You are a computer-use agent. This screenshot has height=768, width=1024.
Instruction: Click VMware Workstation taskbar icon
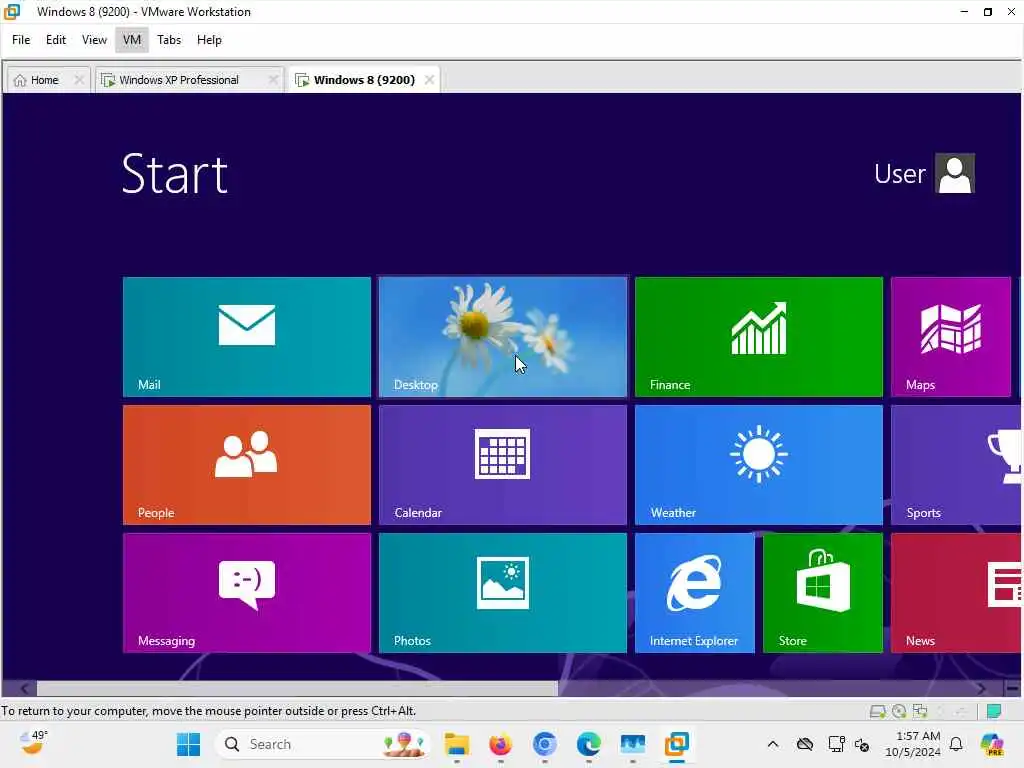677,744
